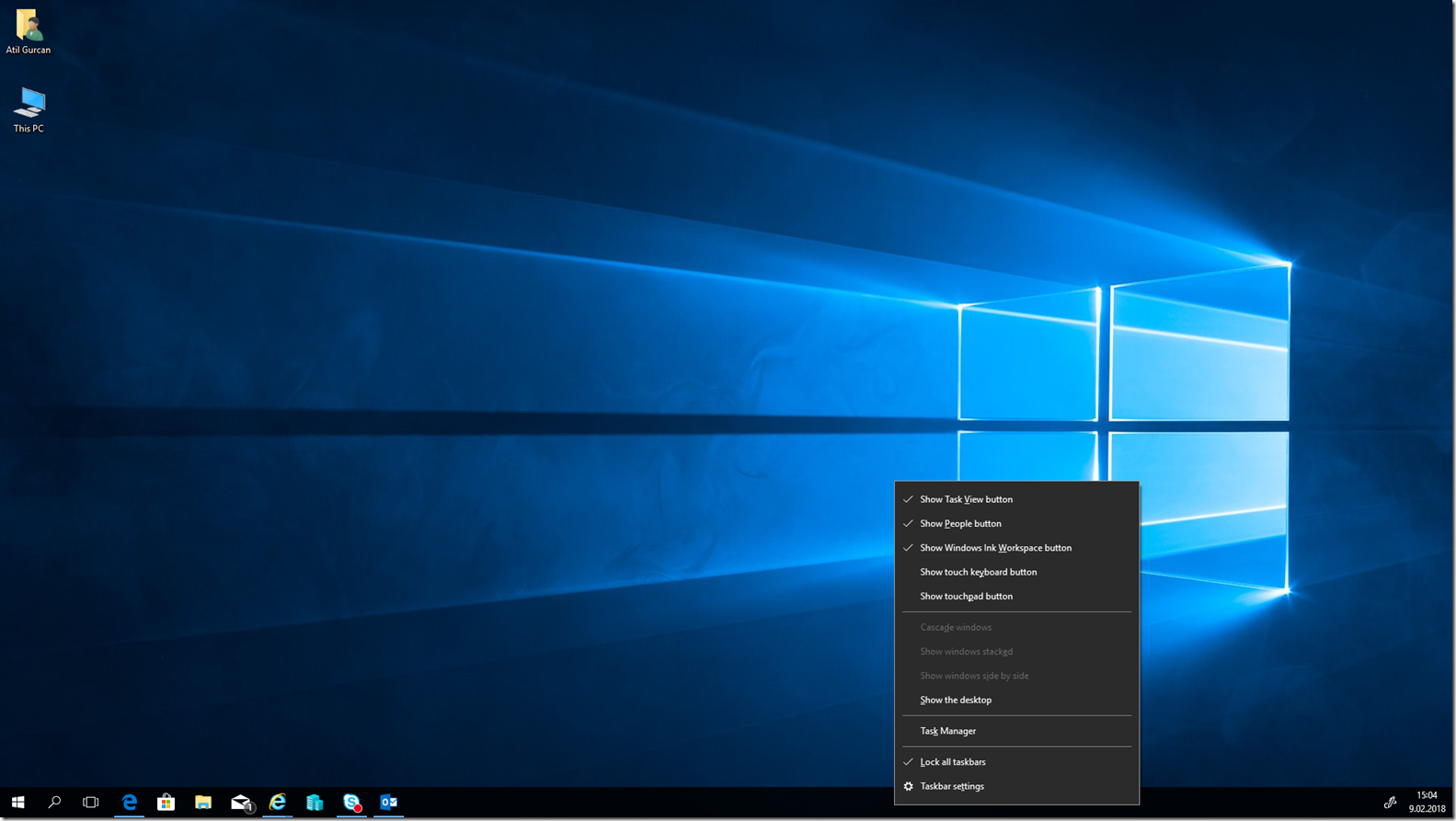Choose Show the desktop in context menu
The image size is (1456, 821).
pos(1016,700)
